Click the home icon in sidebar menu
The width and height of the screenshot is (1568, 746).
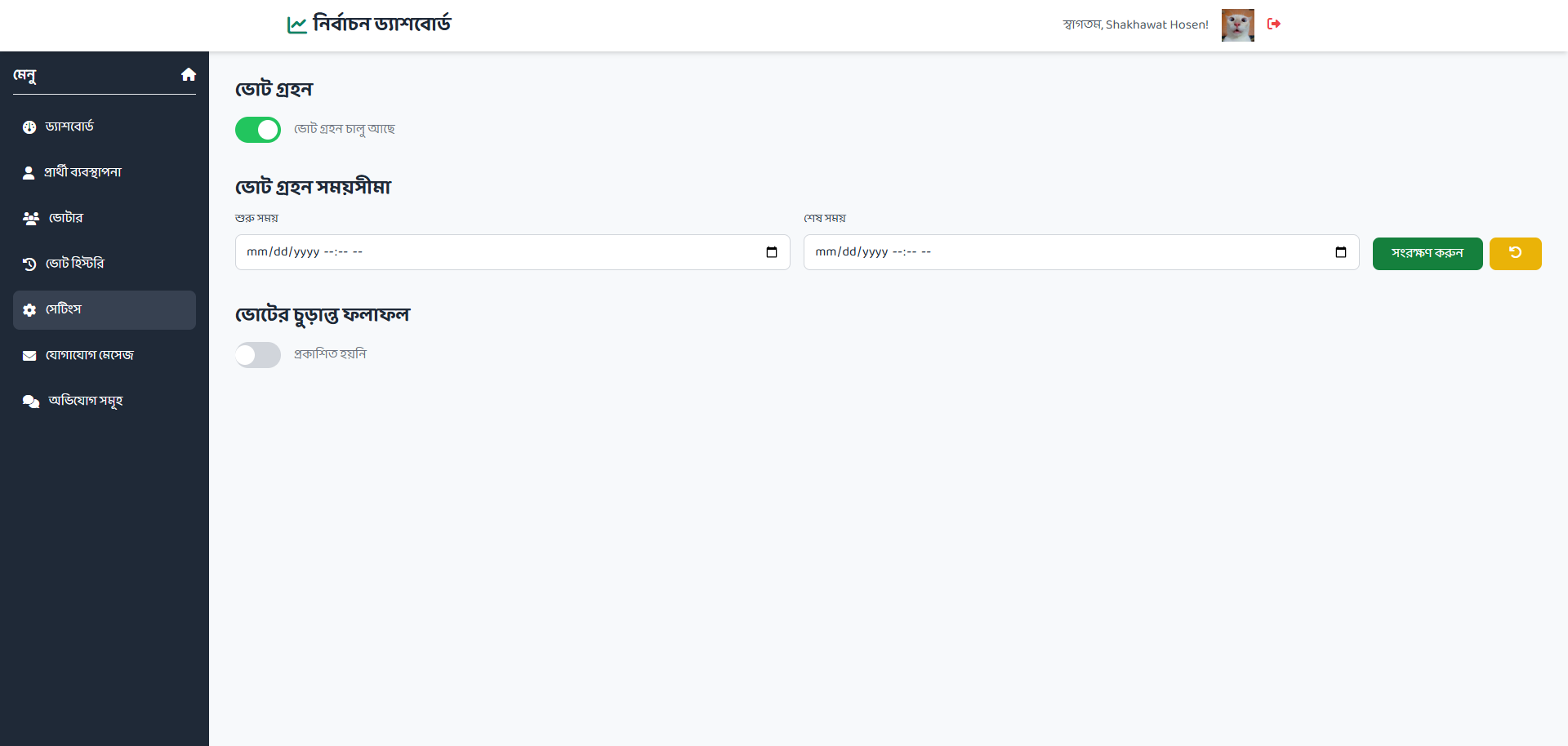(x=189, y=74)
